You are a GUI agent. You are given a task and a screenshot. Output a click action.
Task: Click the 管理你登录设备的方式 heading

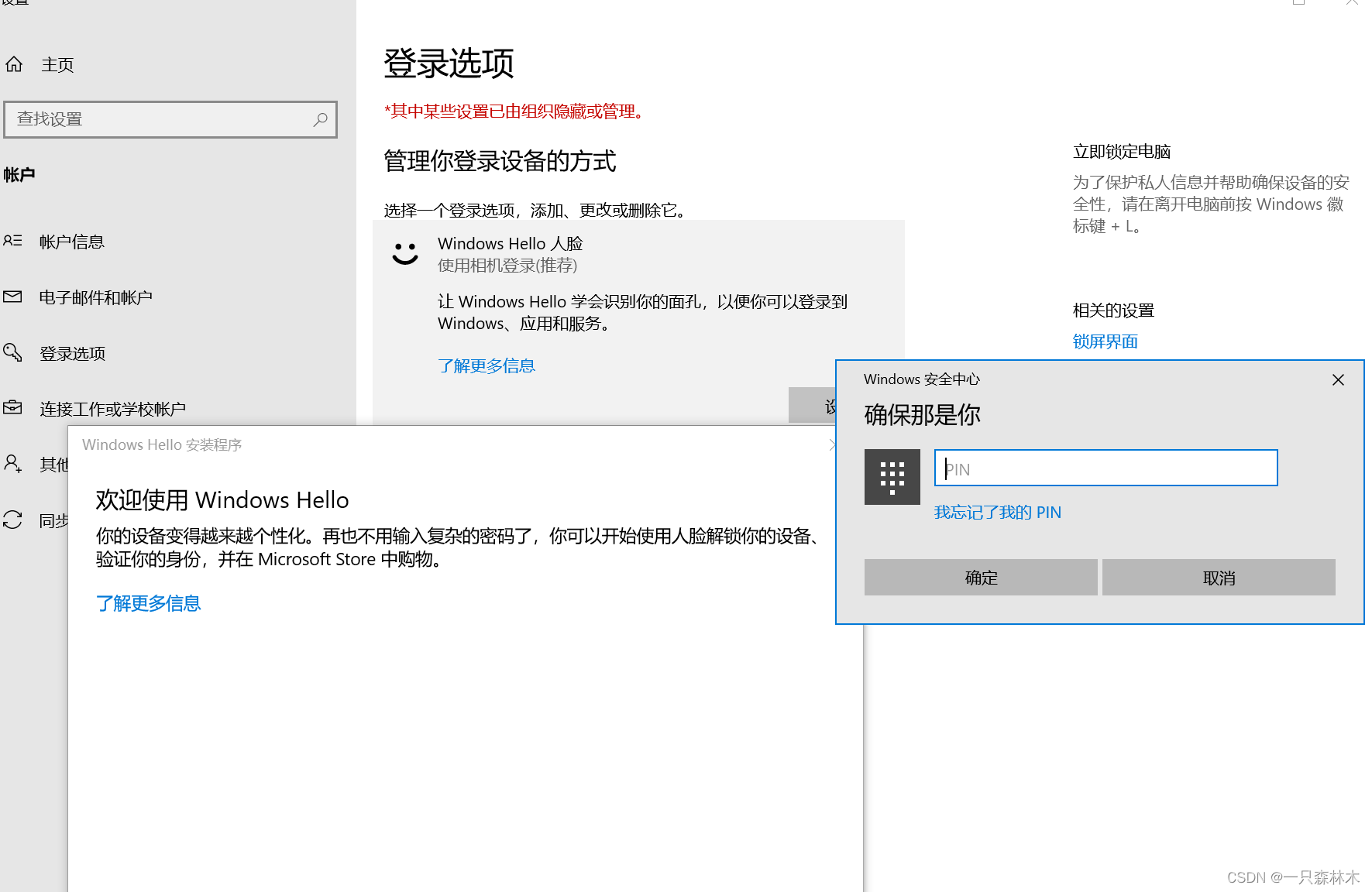pos(500,161)
